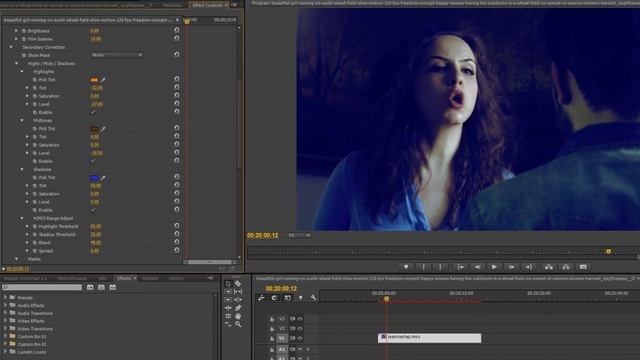This screenshot has height=360, width=640.
Task: Step back one frame in program monitor
Action: pyautogui.click(x=477, y=267)
